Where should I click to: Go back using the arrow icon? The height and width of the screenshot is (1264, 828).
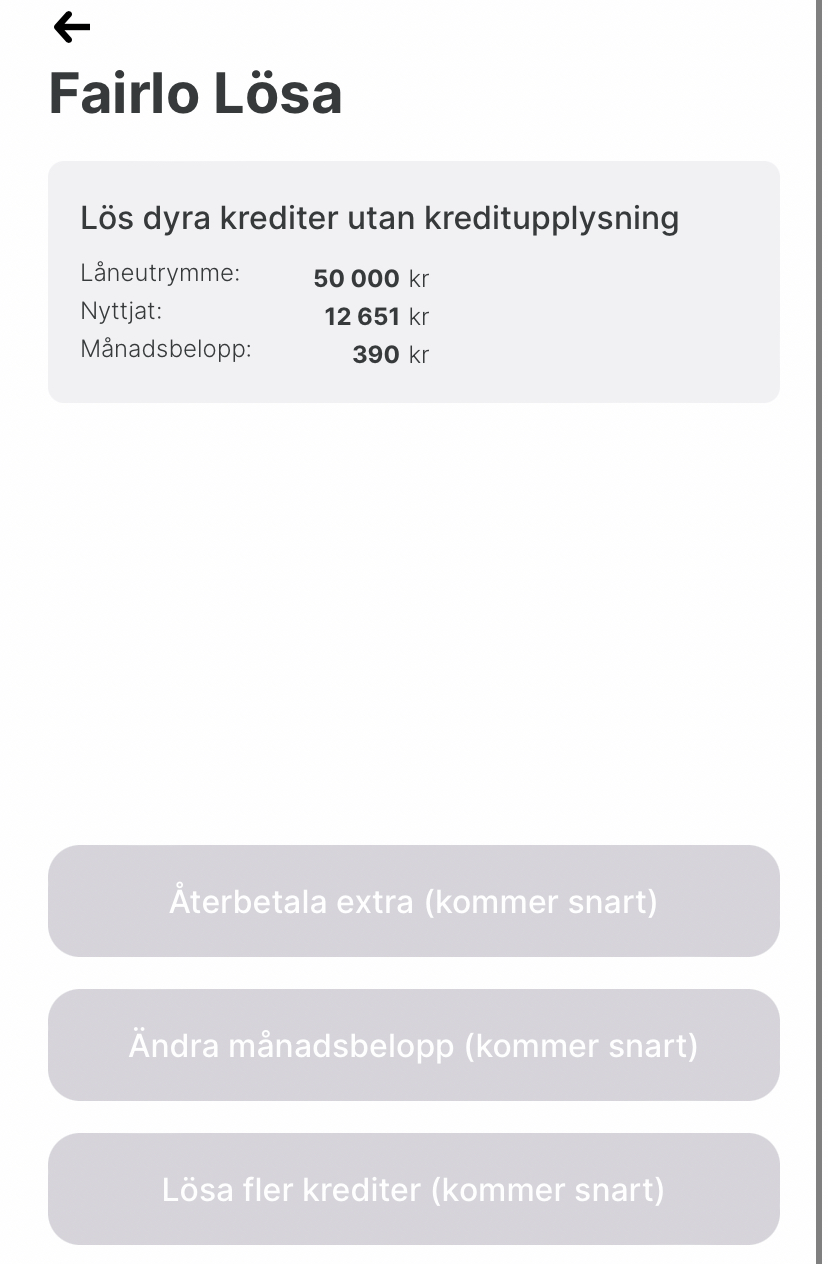(x=71, y=28)
